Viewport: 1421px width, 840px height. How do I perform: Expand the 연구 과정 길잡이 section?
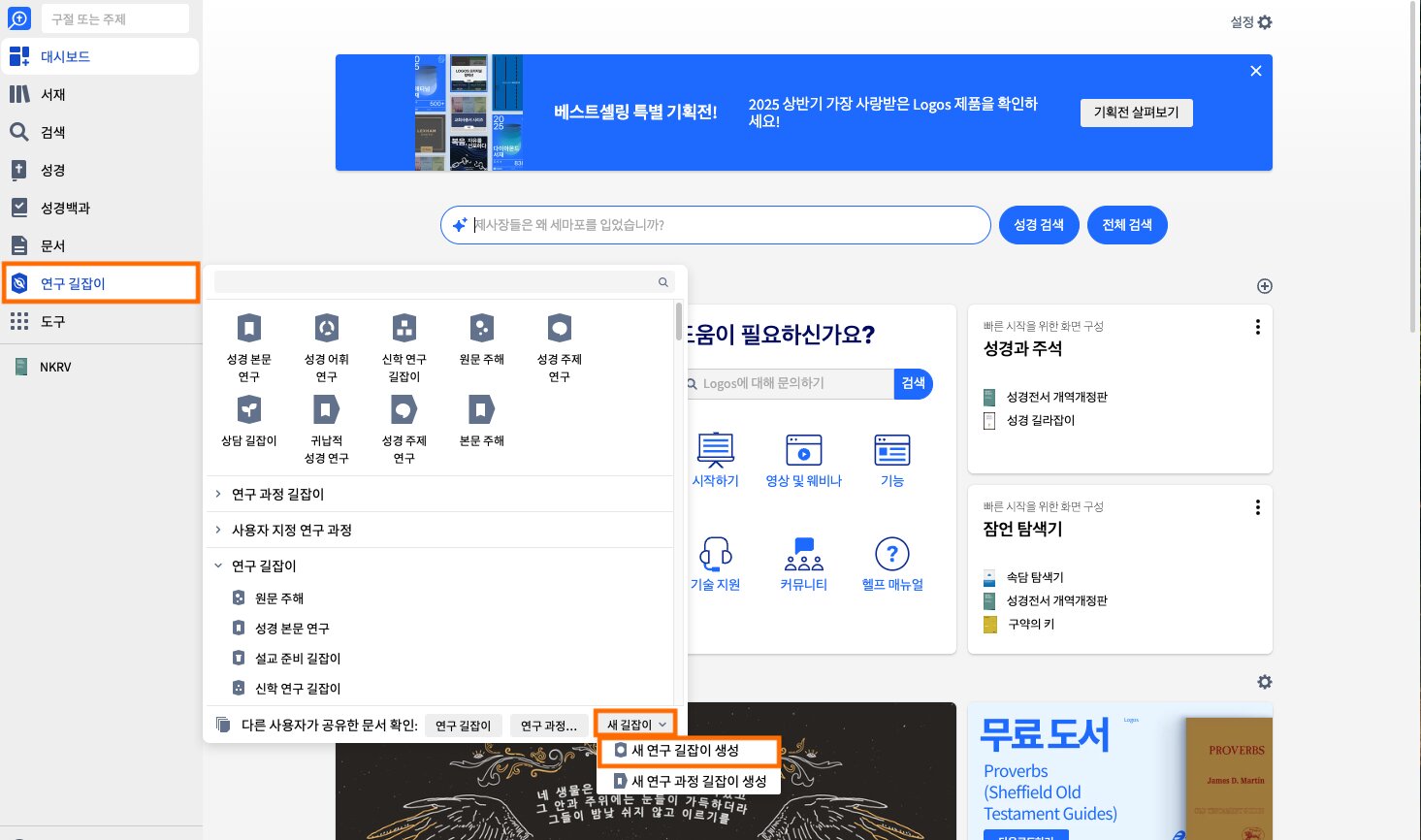pos(441,494)
